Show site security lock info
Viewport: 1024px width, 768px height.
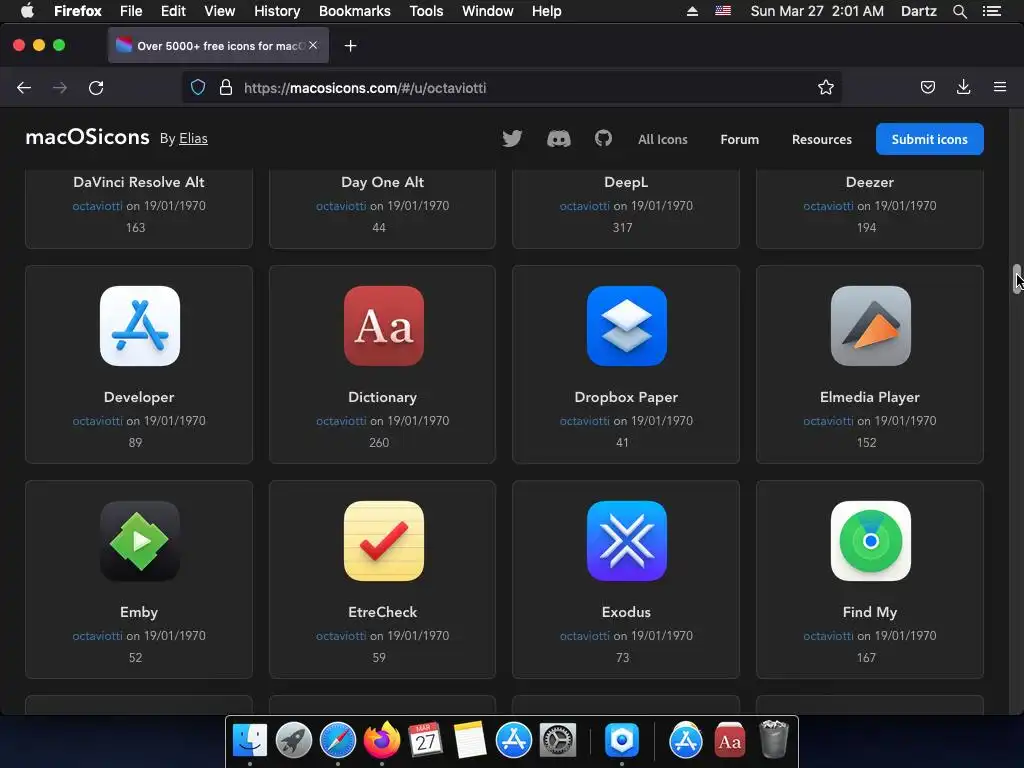226,88
